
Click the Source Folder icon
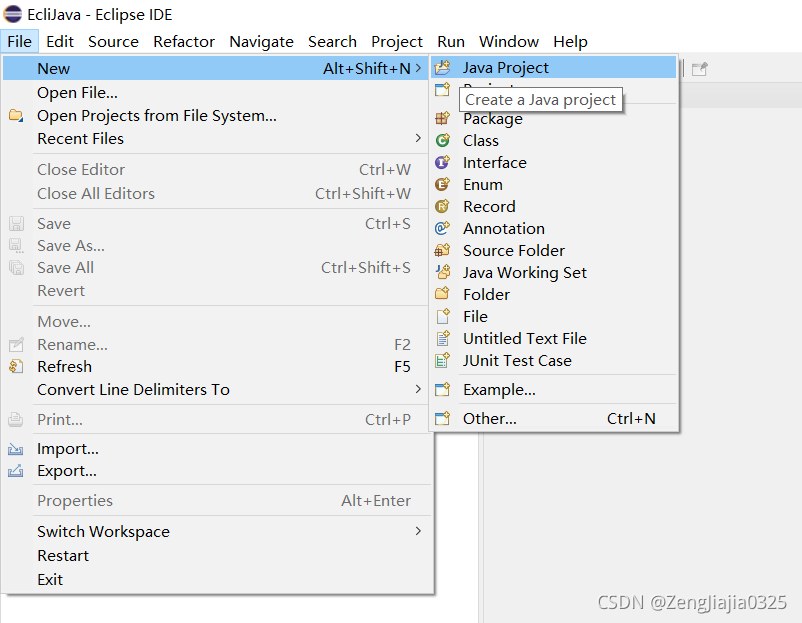(442, 250)
